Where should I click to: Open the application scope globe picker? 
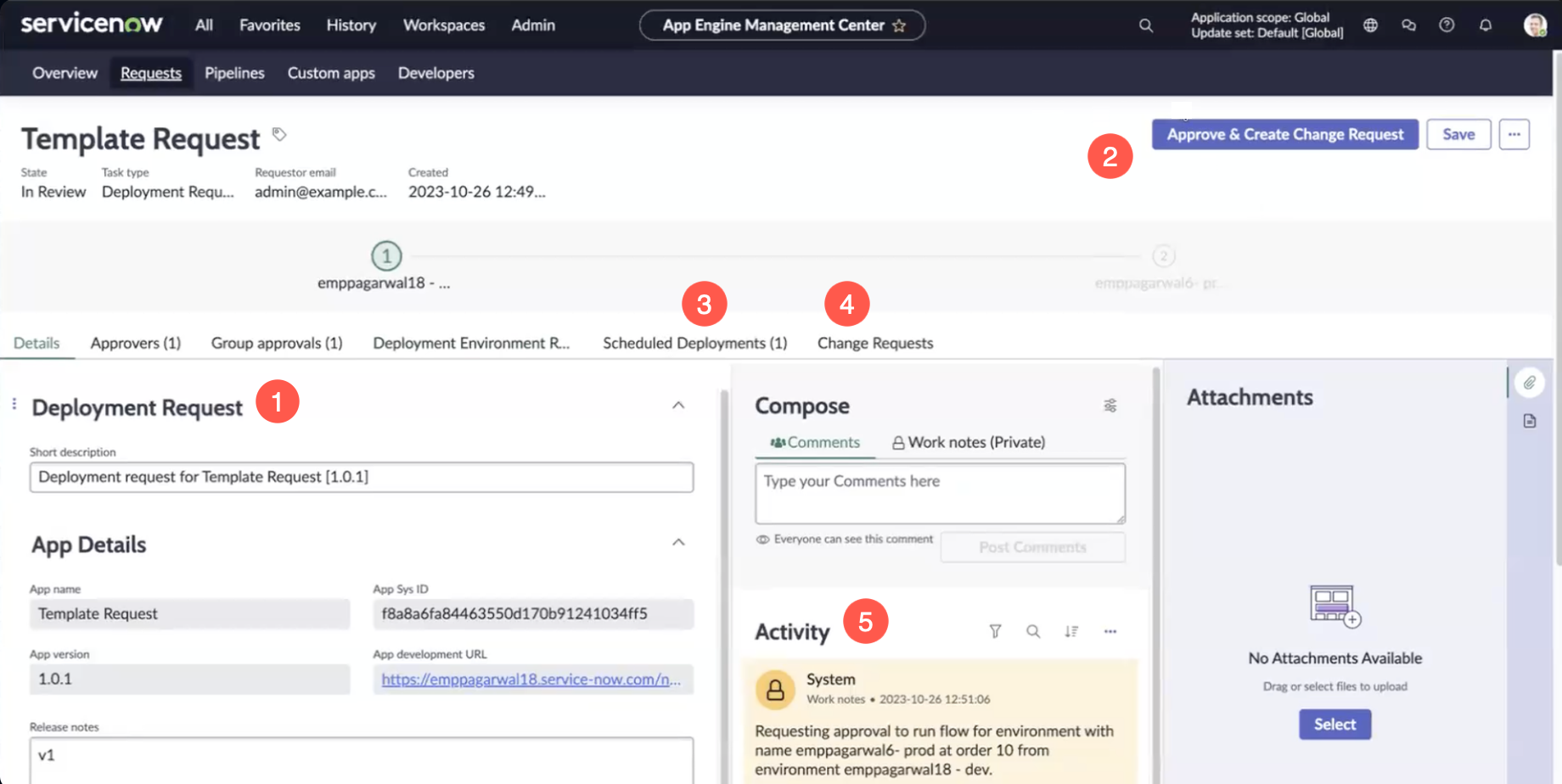pyautogui.click(x=1370, y=25)
